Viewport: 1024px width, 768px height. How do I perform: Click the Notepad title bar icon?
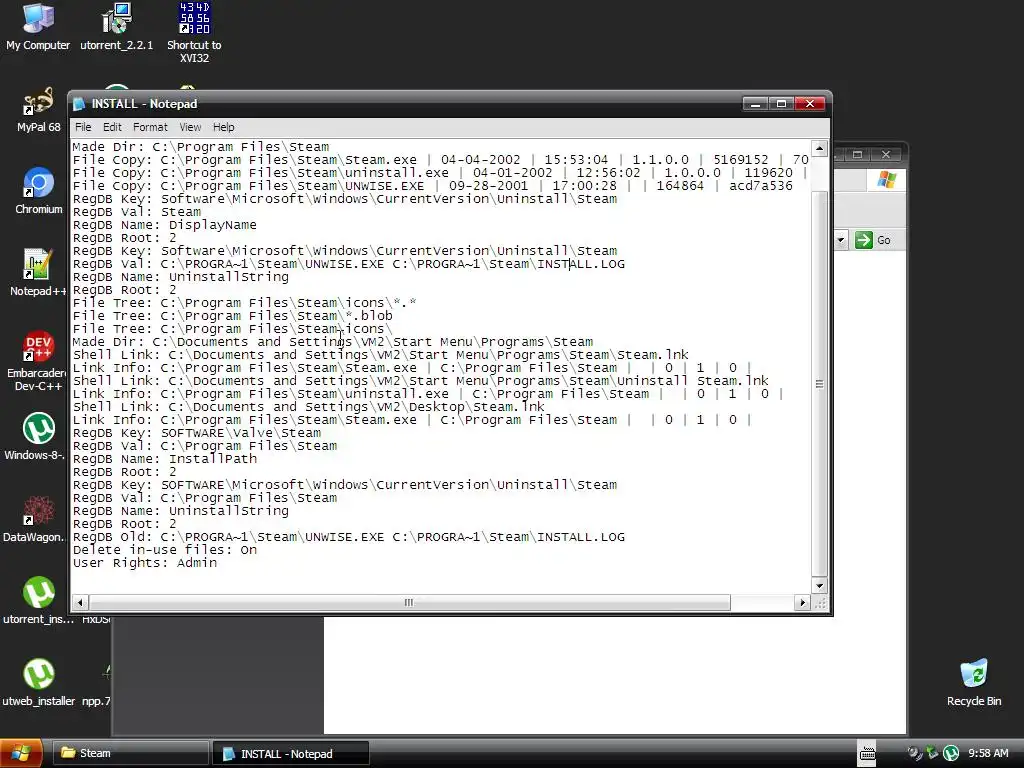[80, 104]
